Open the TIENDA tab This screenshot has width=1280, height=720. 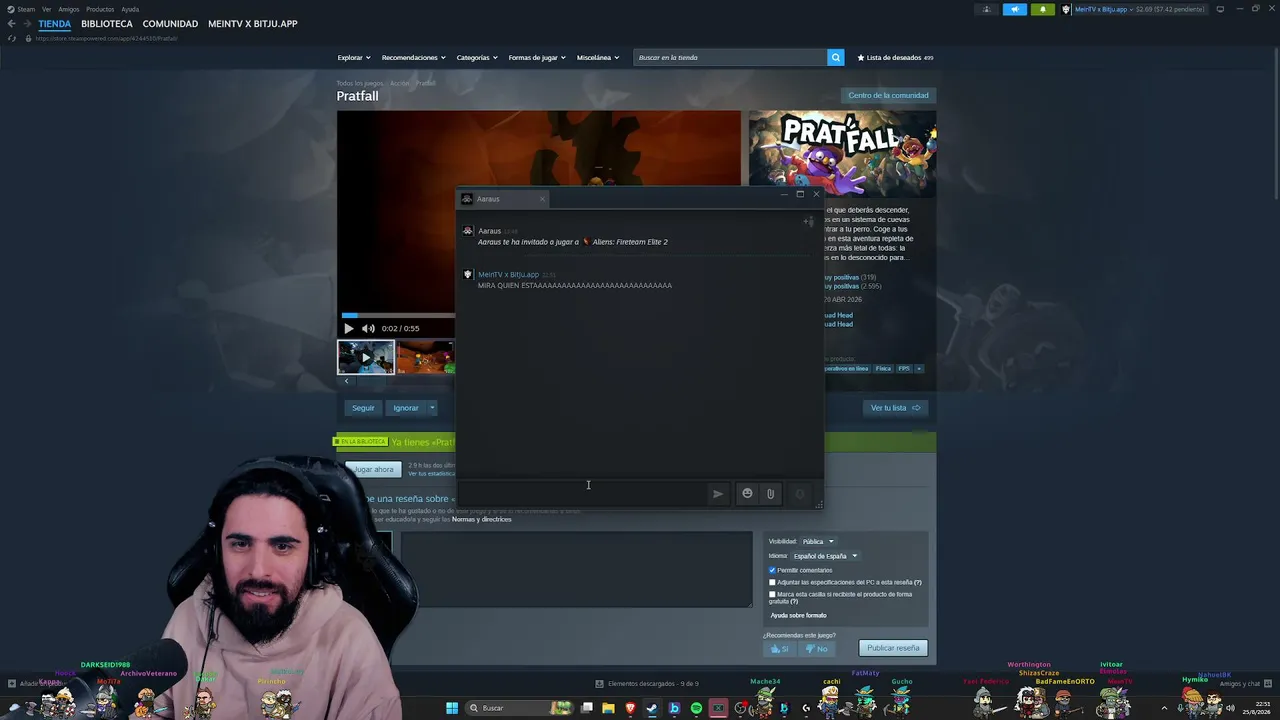pos(55,24)
